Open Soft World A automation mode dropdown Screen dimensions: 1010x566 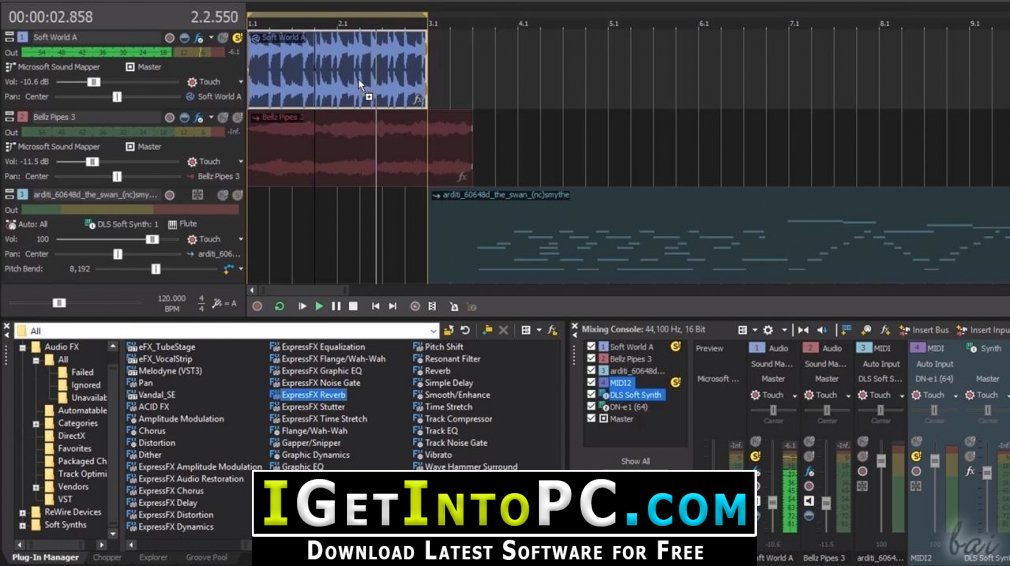241,82
